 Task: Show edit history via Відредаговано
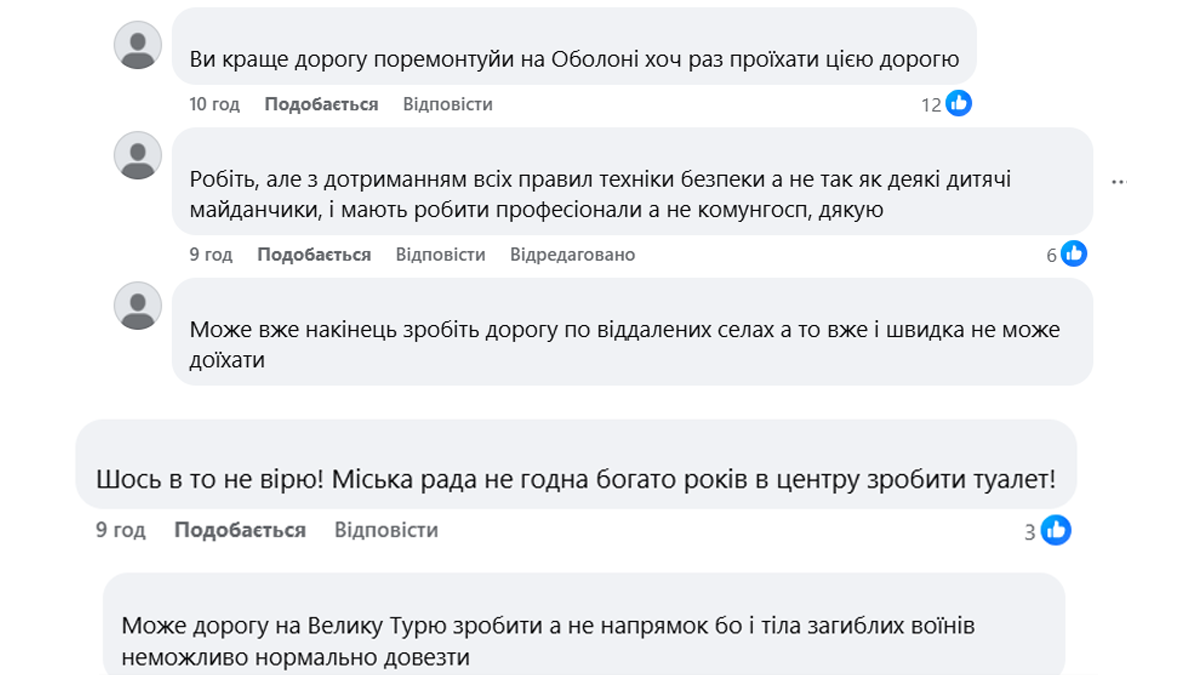click(x=572, y=255)
